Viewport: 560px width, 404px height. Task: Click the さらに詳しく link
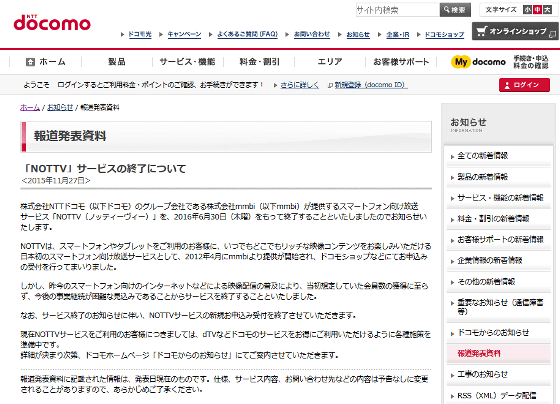click(300, 85)
